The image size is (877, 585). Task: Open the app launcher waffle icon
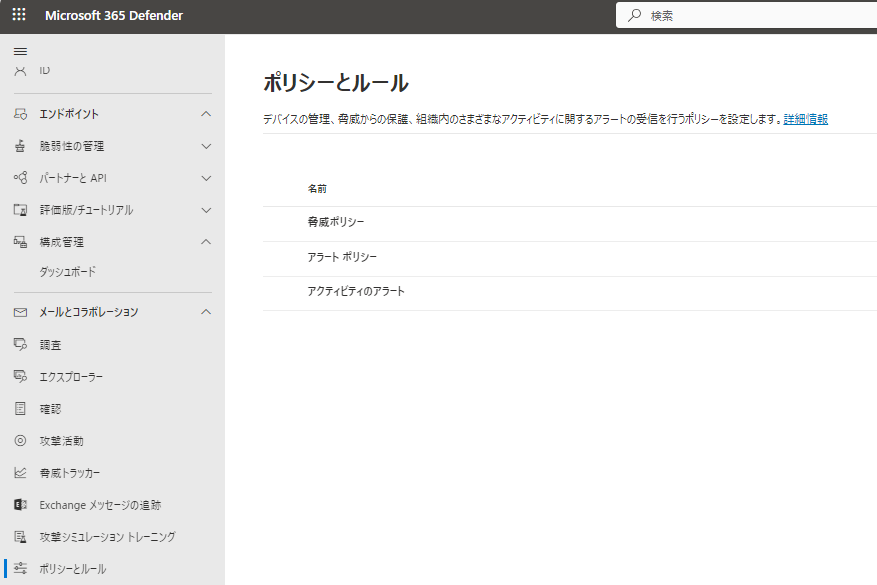[19, 15]
